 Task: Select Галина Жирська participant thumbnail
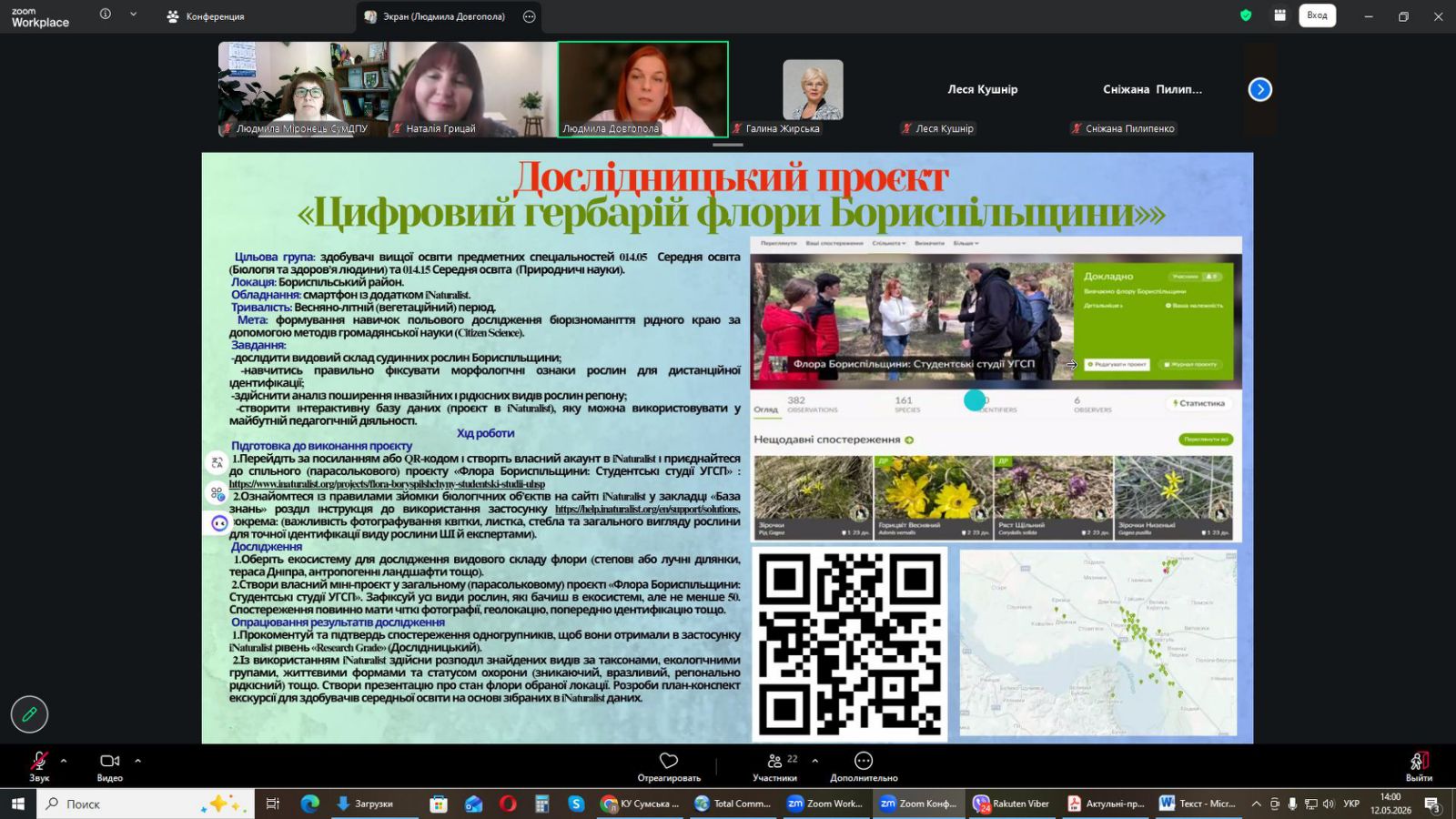813,90
